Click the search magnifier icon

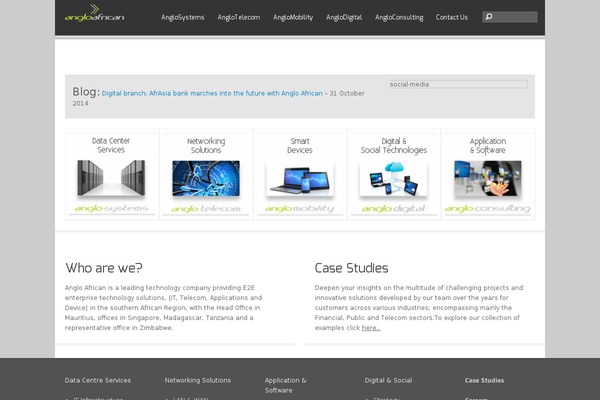489,17
